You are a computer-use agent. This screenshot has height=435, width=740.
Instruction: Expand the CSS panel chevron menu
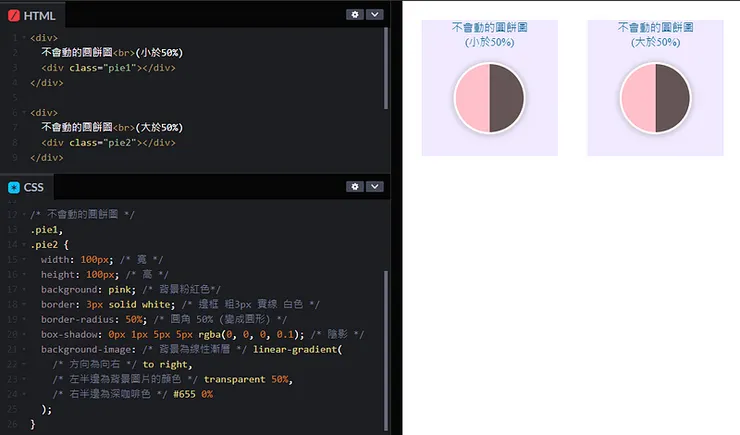pos(375,186)
